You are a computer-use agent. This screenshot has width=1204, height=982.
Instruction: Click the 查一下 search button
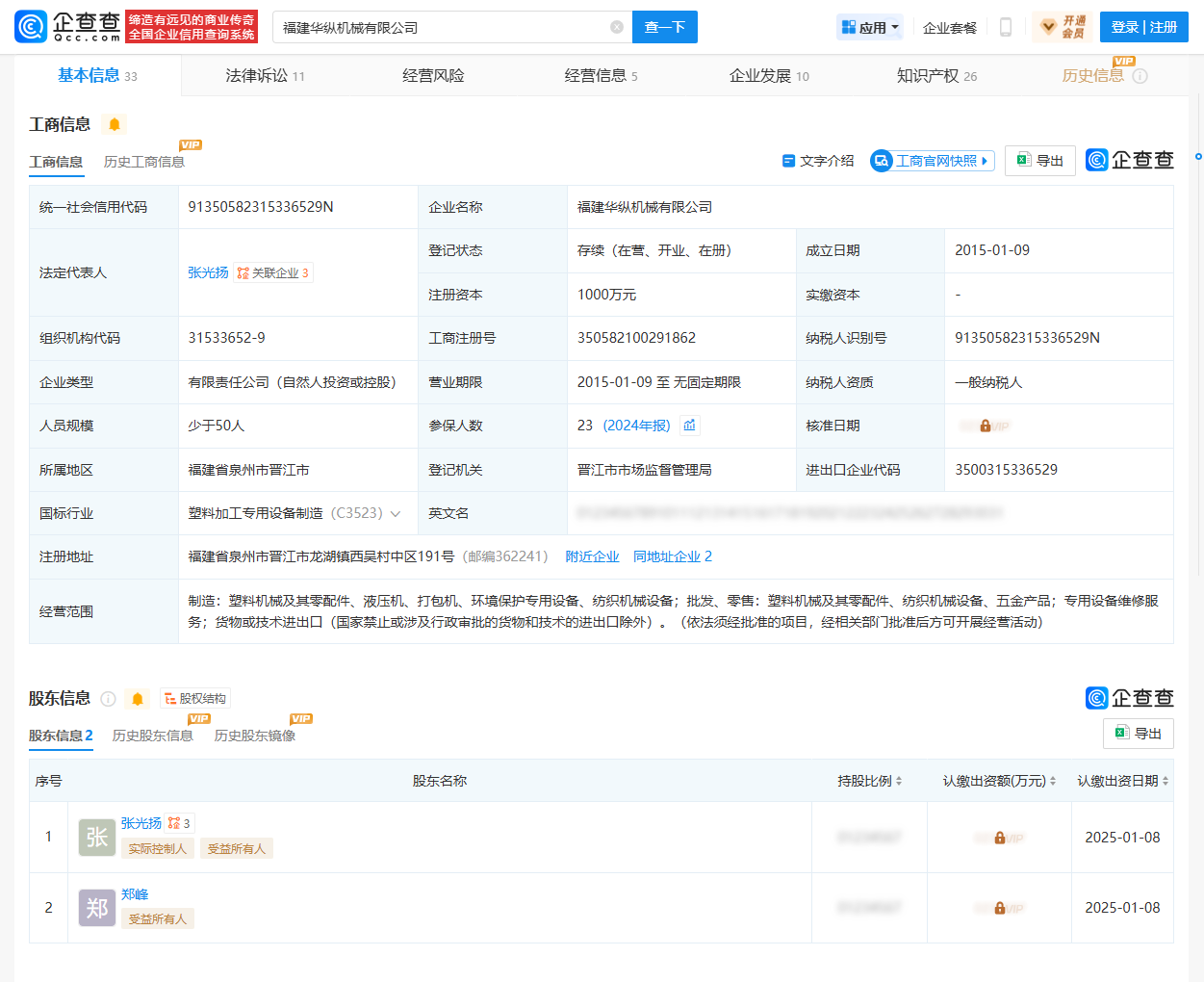click(x=664, y=27)
